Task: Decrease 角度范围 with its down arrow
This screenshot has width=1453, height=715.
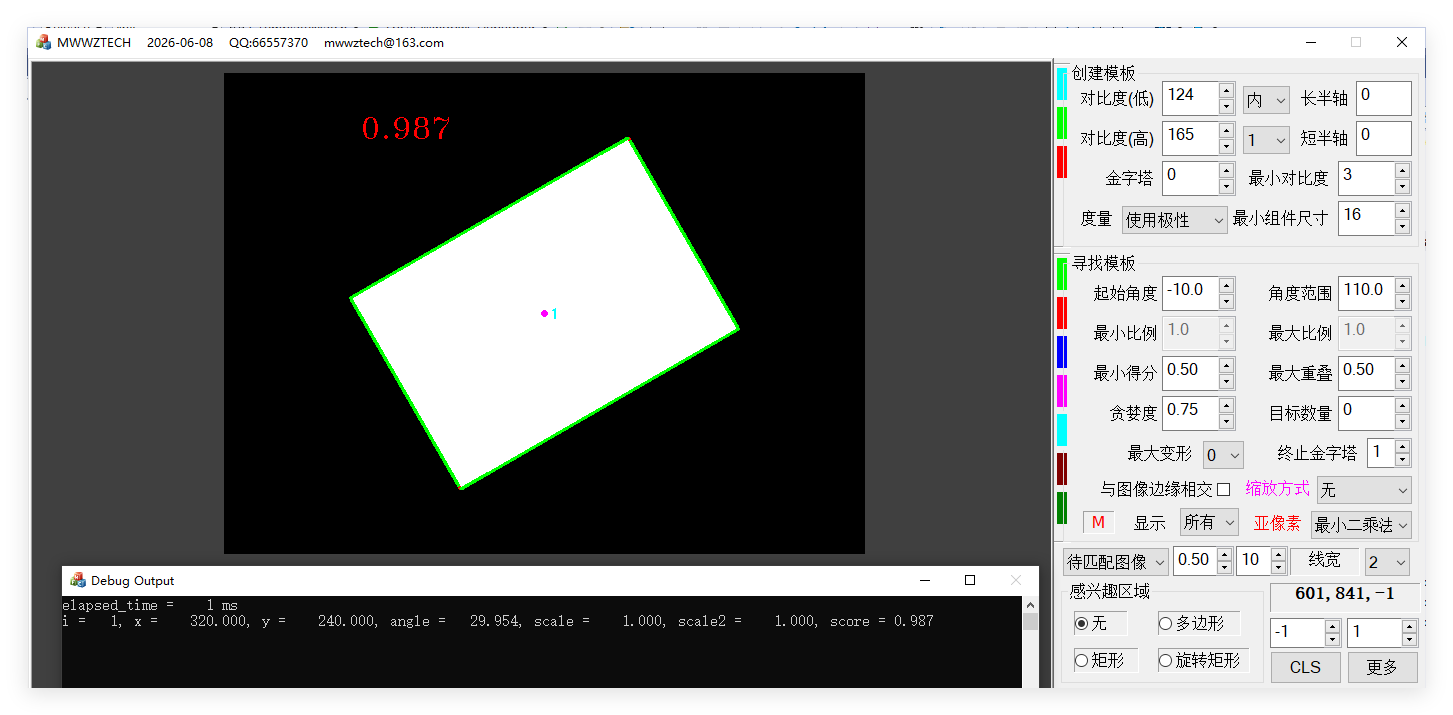Action: coord(1402,302)
